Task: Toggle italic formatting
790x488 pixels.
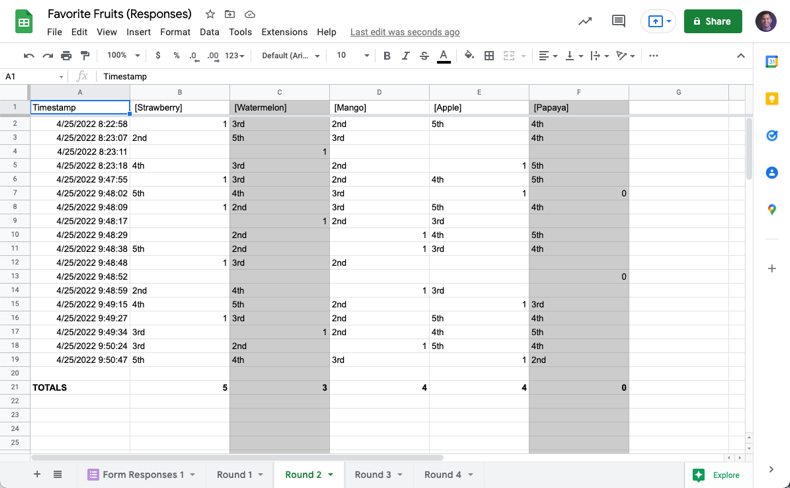Action: pos(406,56)
